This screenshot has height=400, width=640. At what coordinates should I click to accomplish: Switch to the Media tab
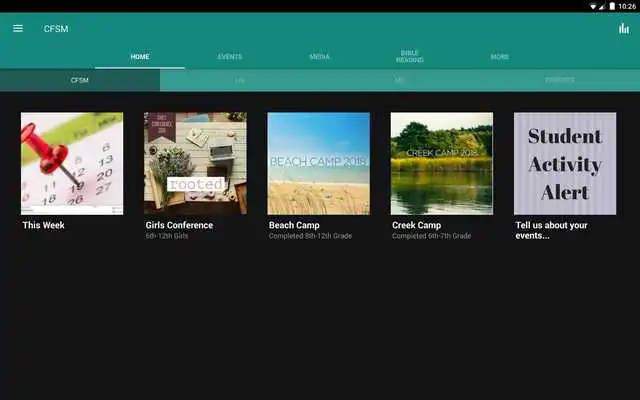coord(319,57)
